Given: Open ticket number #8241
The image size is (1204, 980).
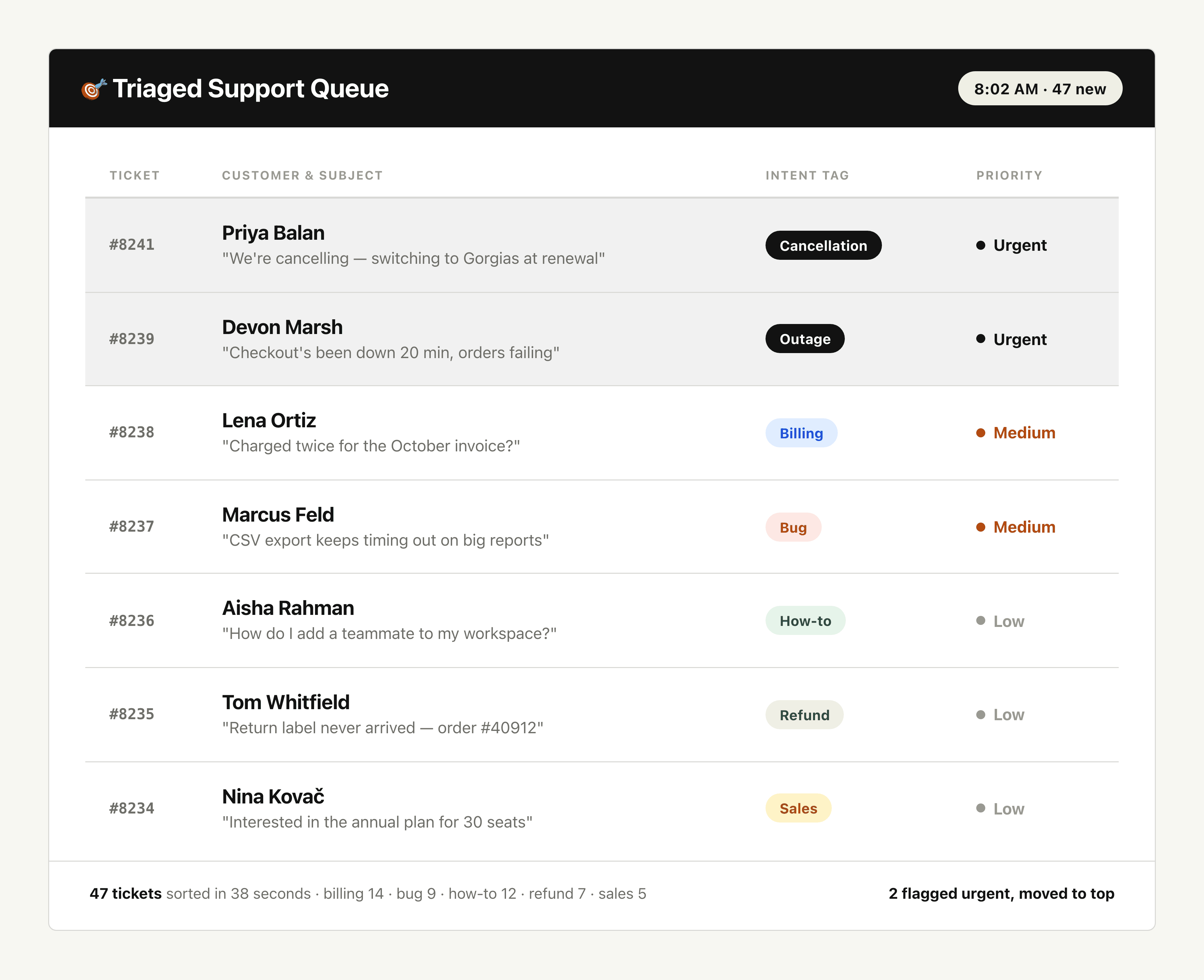Looking at the screenshot, I should (131, 244).
